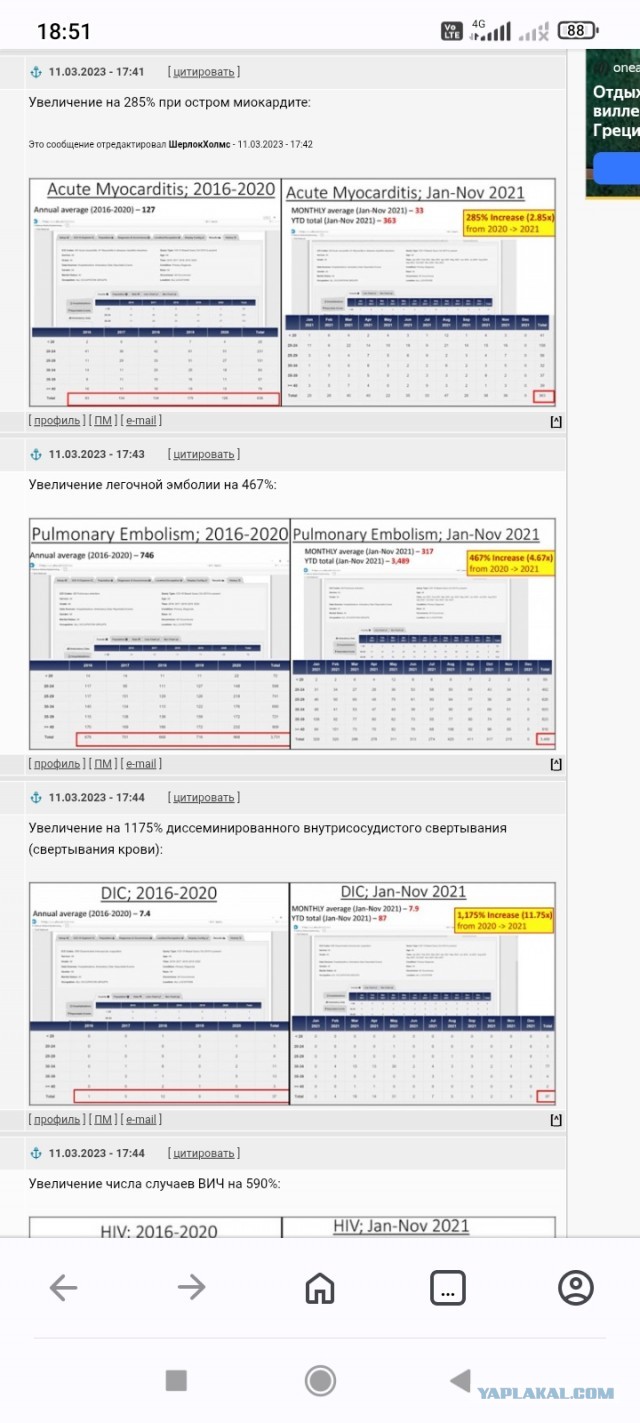This screenshot has width=640, height=1423.
Task: Click the anchor icon of the 17:41 post
Action: click(36, 72)
